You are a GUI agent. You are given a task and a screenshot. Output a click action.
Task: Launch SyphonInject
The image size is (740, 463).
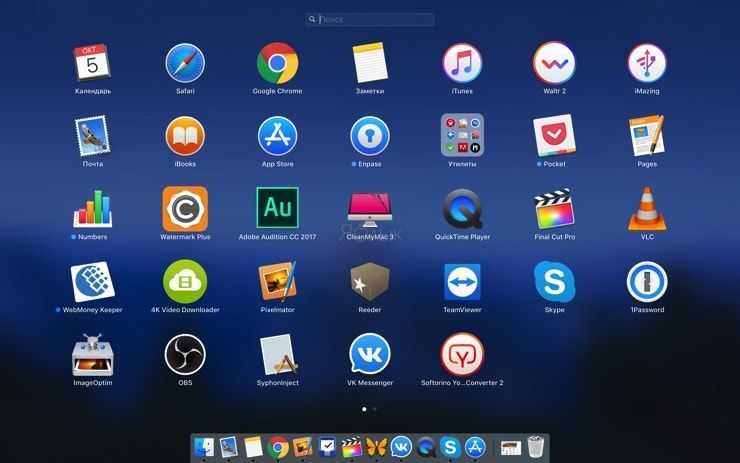[x=278, y=355]
